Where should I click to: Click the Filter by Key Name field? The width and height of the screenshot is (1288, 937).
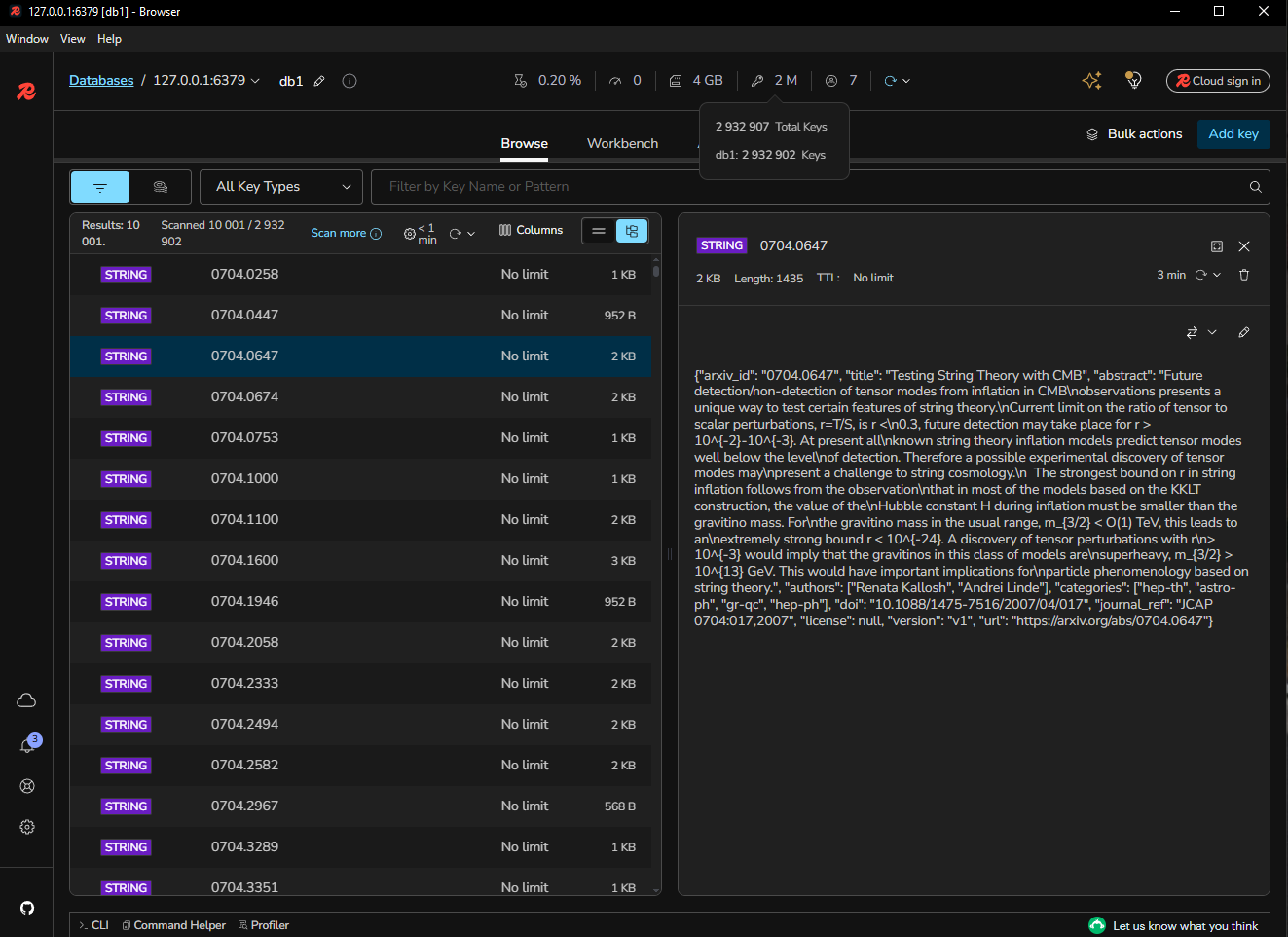pos(808,187)
